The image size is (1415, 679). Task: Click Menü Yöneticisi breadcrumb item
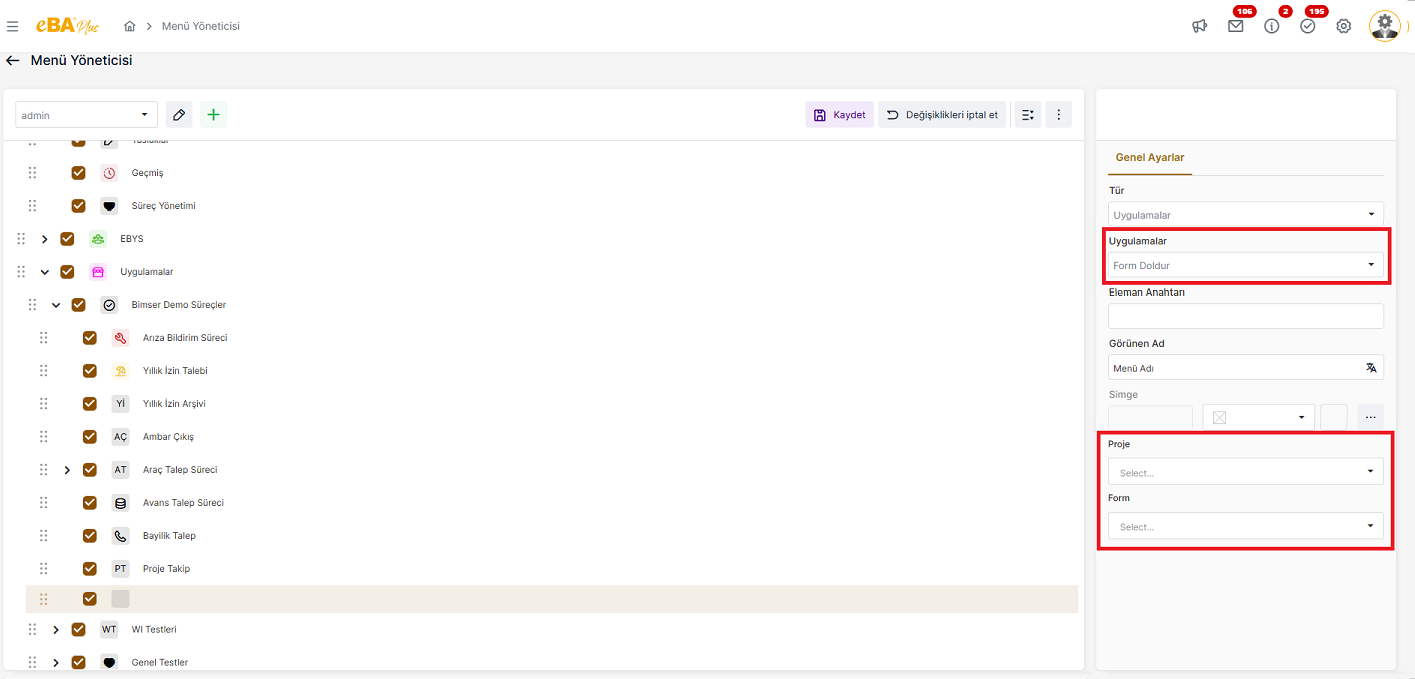200,26
